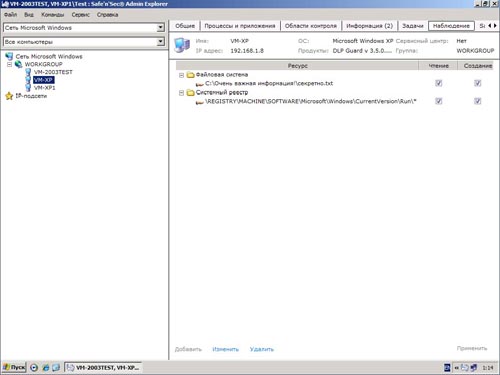Open Internet Explorer from quick launch
Viewport: 500px width, 375px height.
[46, 367]
